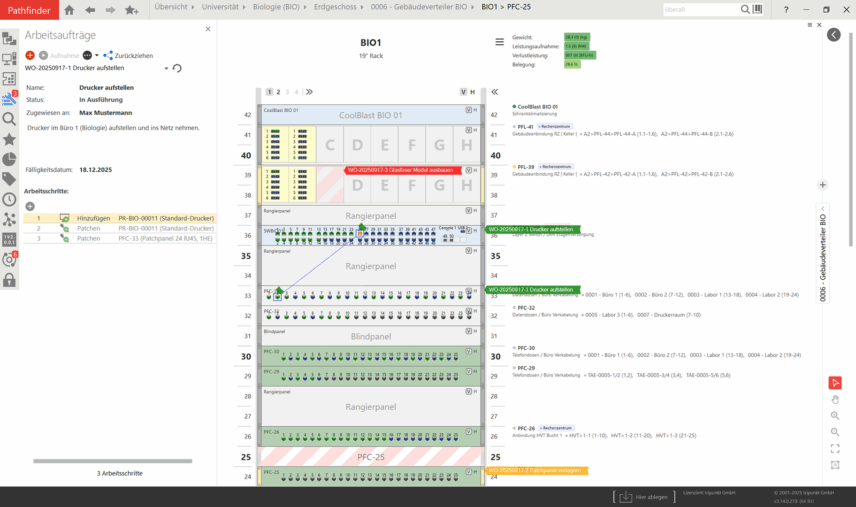This screenshot has height=507, width=856.
Task: Collapse the right panel with chevron button
Action: pos(834,35)
